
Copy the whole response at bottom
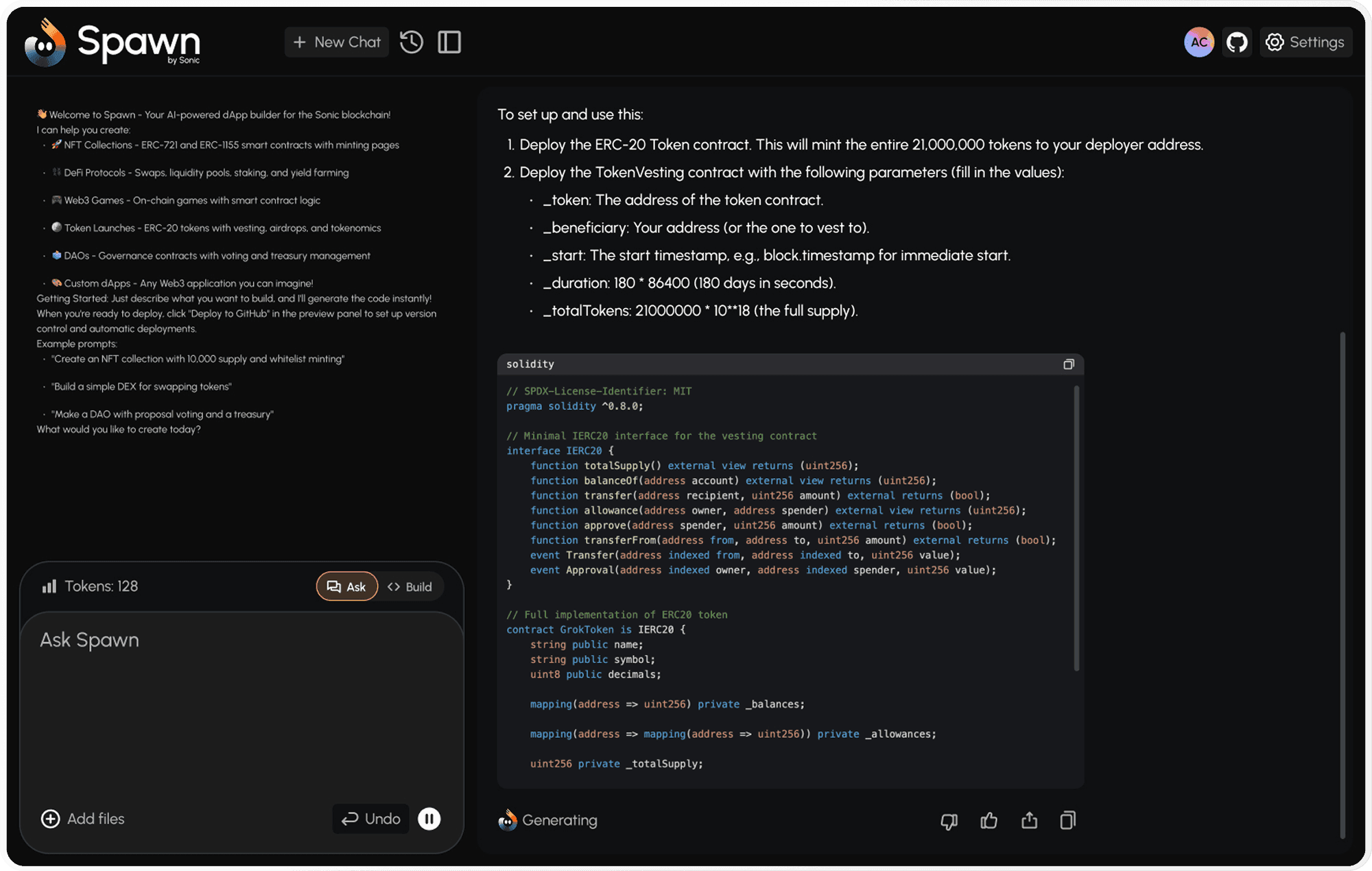click(1067, 820)
